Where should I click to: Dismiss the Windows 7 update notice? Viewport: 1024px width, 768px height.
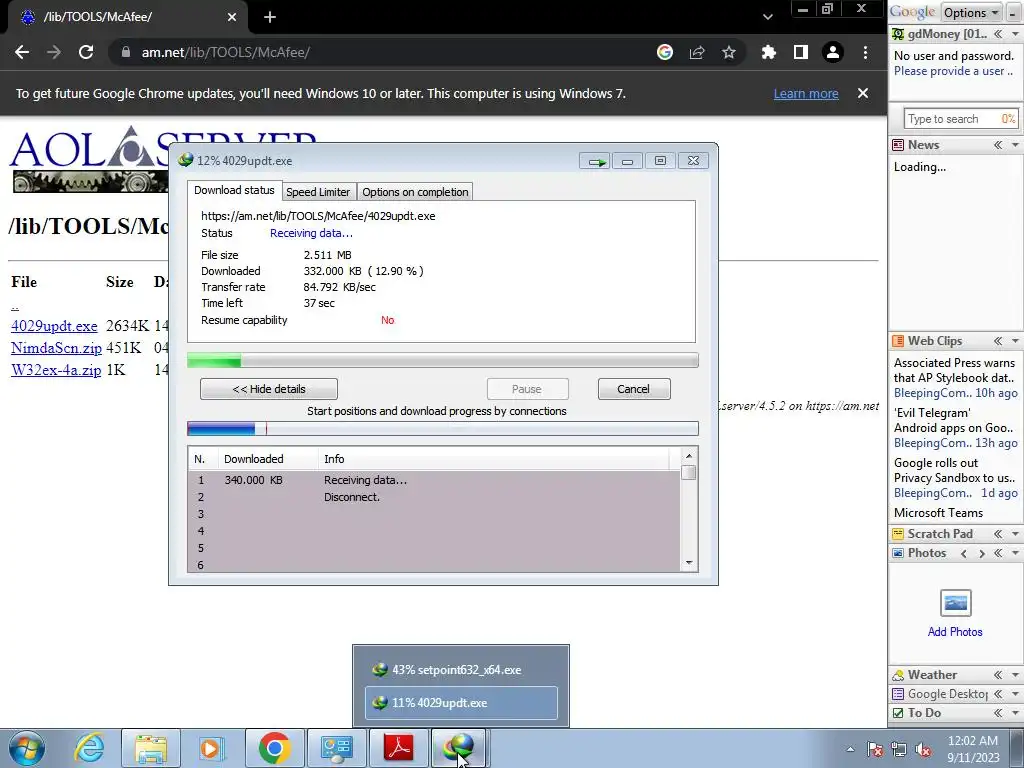863,93
